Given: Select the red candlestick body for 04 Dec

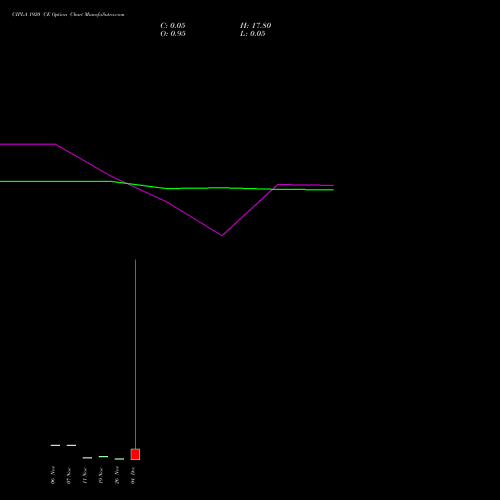Looking at the screenshot, I should pos(135,454).
